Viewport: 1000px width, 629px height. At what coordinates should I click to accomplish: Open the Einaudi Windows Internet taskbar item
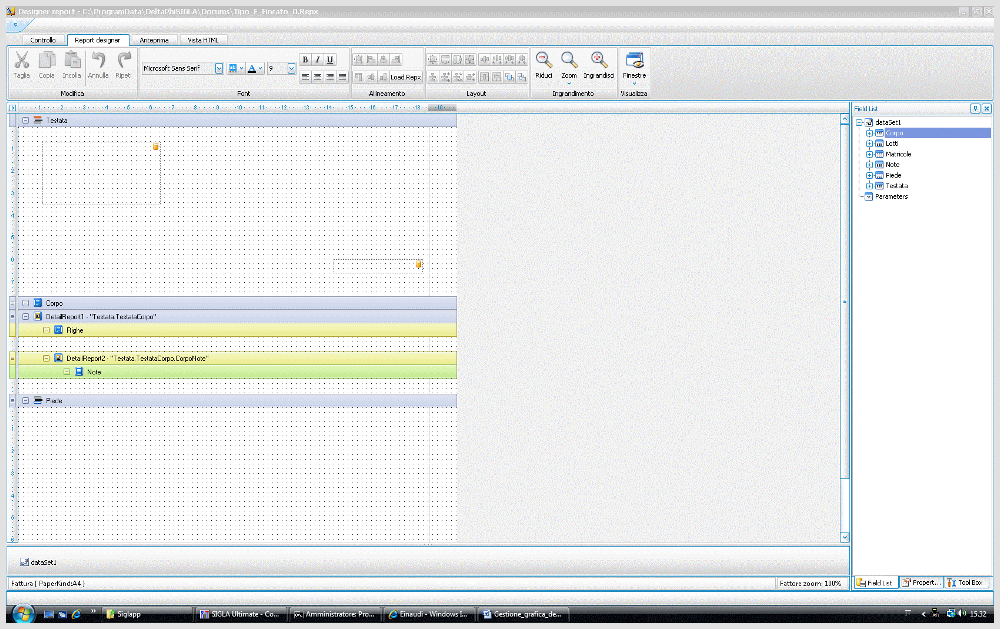point(429,614)
